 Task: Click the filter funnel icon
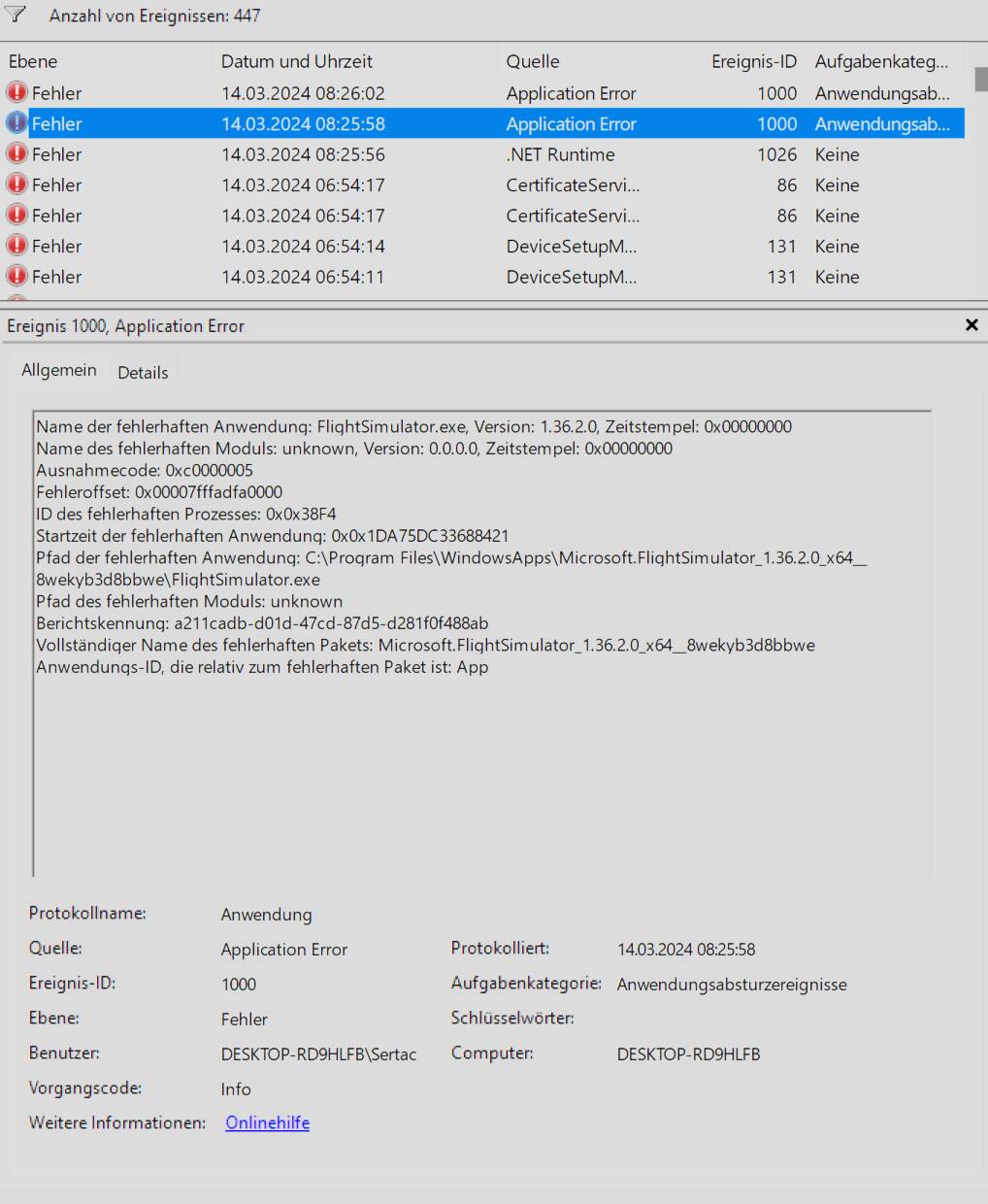[x=15, y=15]
